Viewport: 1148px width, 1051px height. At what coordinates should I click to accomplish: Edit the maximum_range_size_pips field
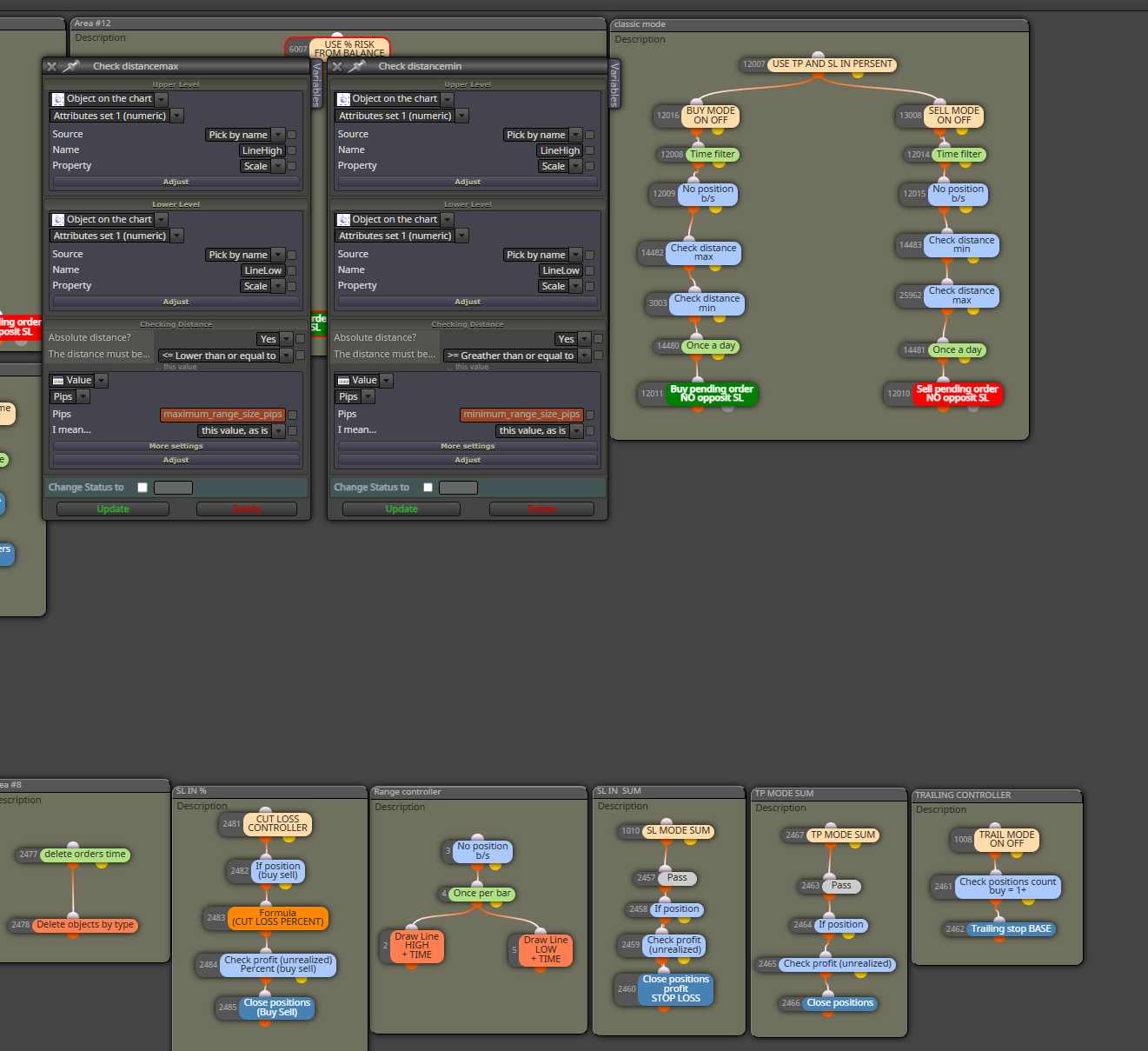[222, 415]
